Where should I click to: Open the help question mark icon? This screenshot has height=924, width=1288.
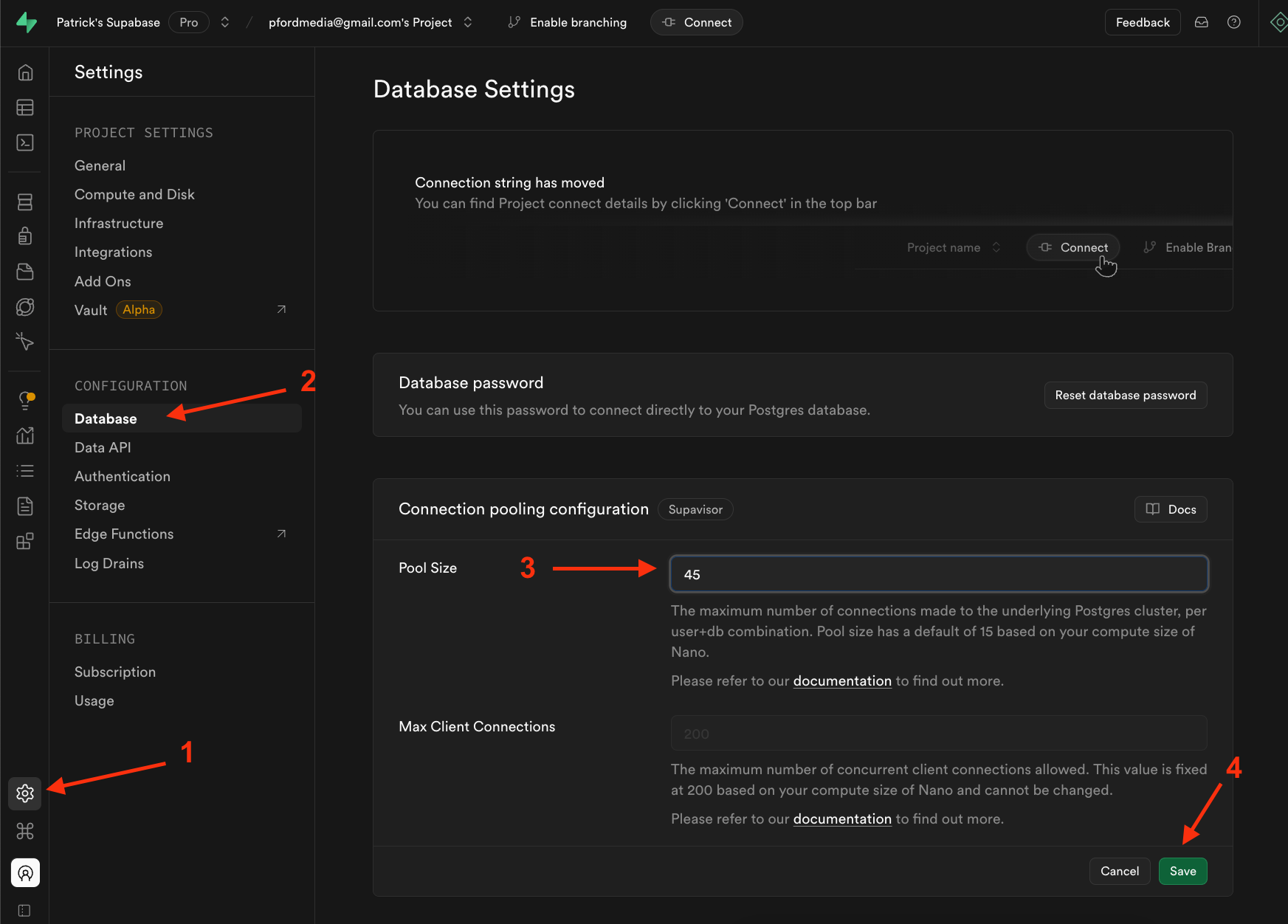click(1233, 22)
